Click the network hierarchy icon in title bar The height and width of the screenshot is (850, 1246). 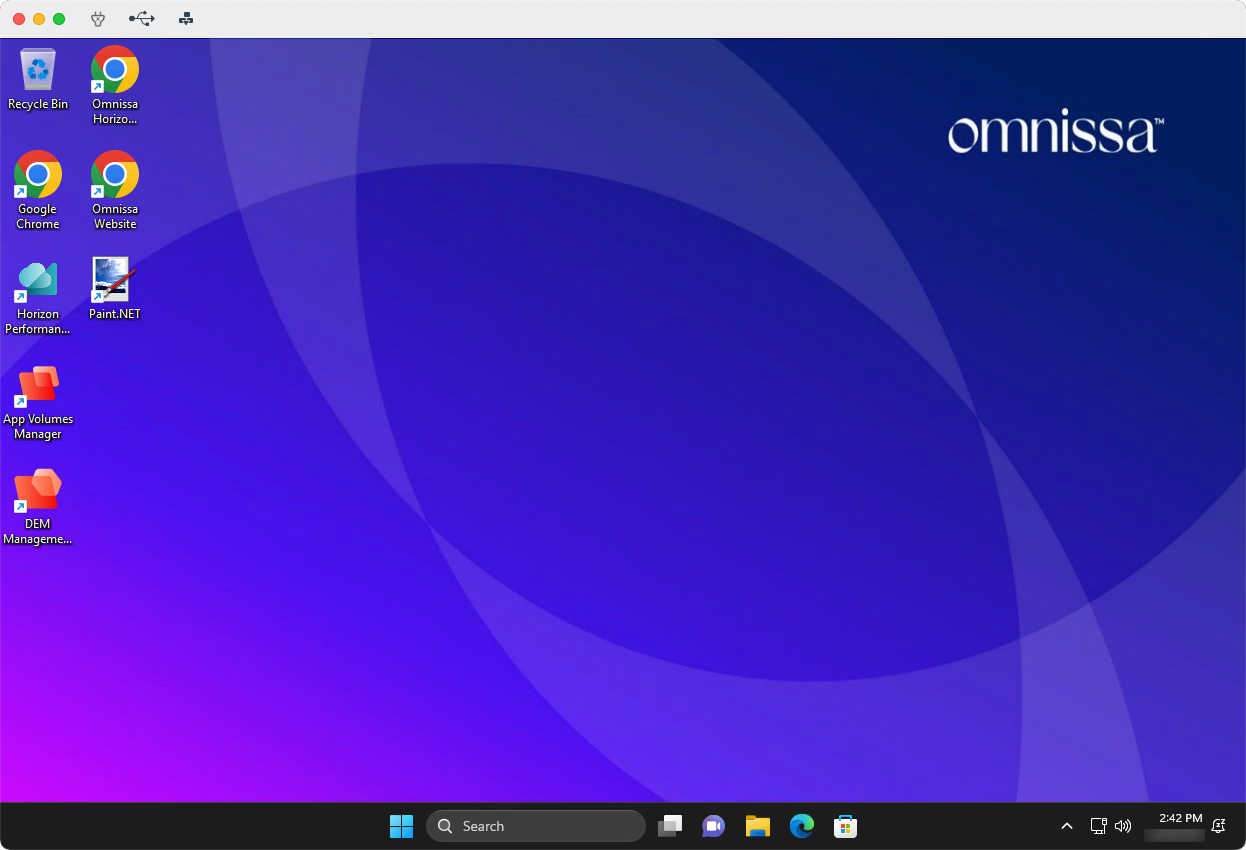pyautogui.click(x=186, y=19)
